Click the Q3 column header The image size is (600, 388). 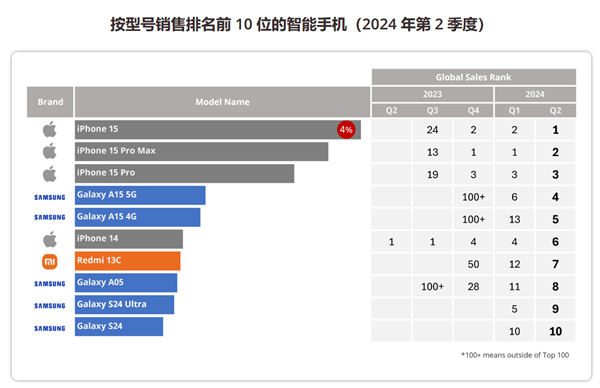point(432,111)
